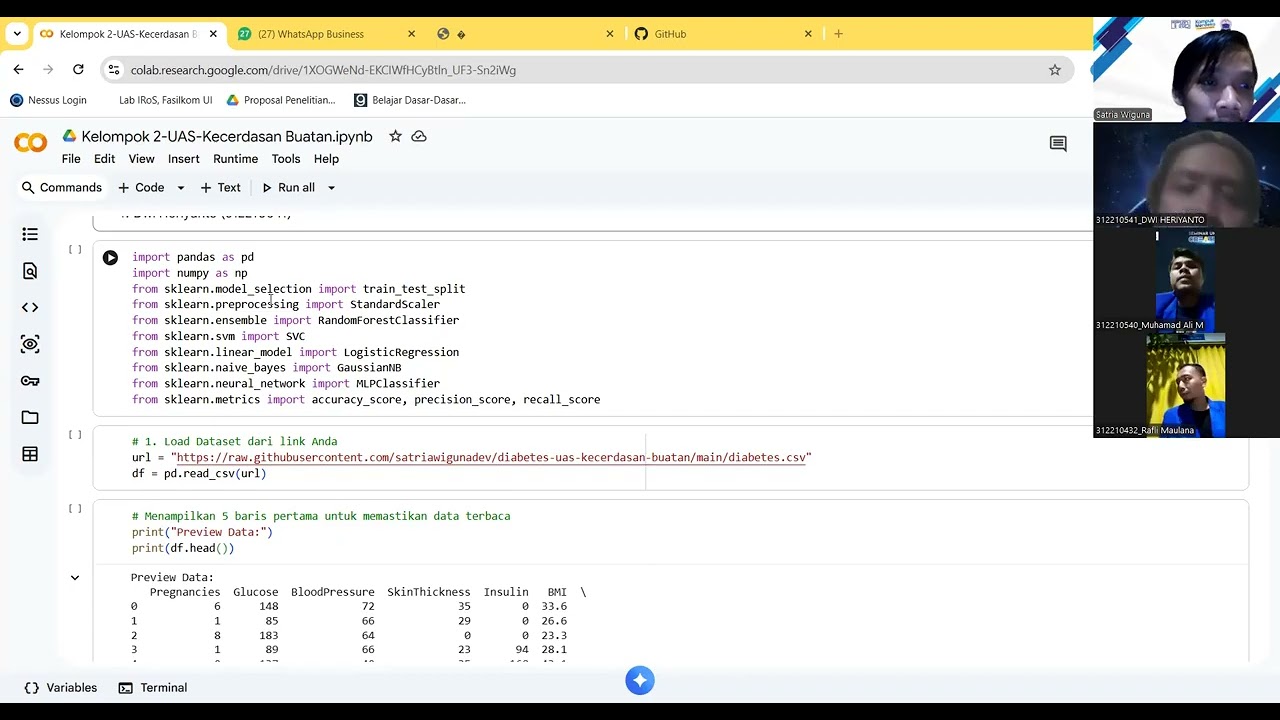
Task: Click the cloud save status icon
Action: click(419, 136)
